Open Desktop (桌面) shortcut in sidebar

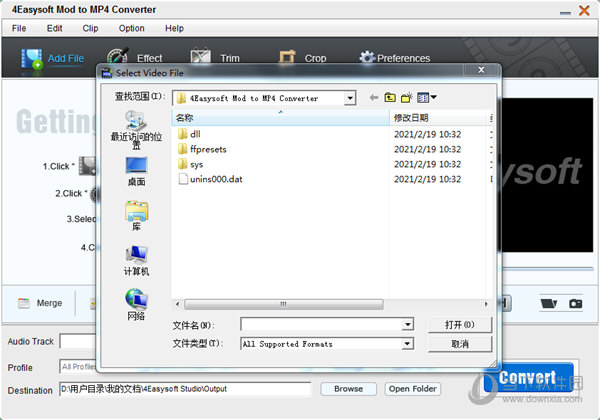pos(136,171)
